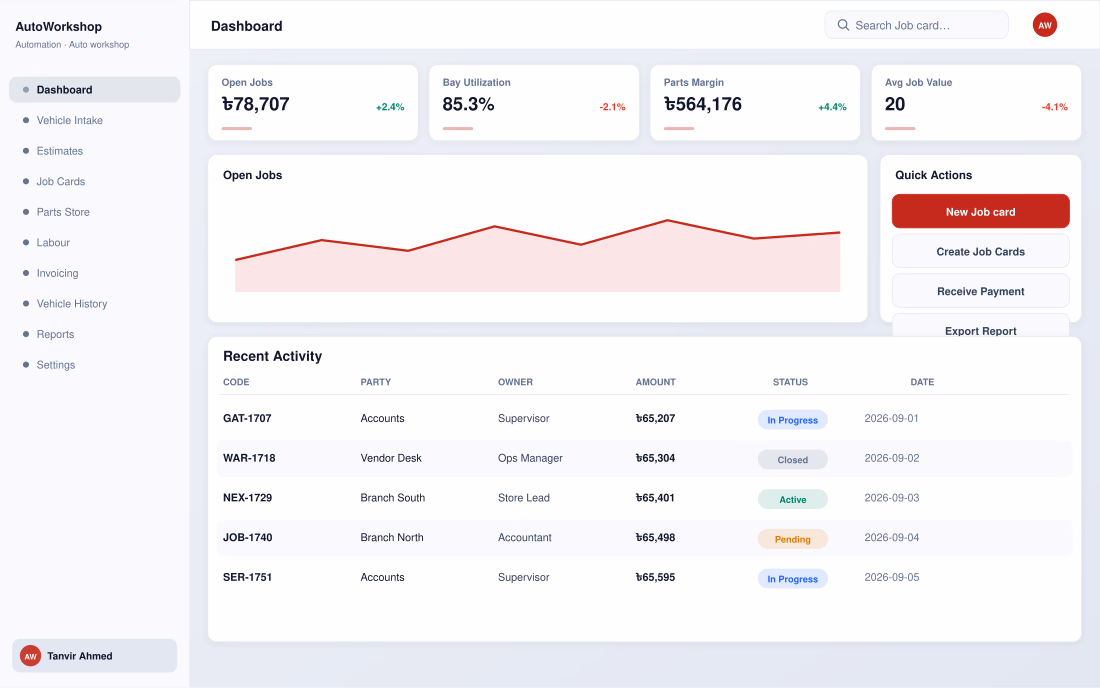Open the Open Jobs stat card

[313, 102]
